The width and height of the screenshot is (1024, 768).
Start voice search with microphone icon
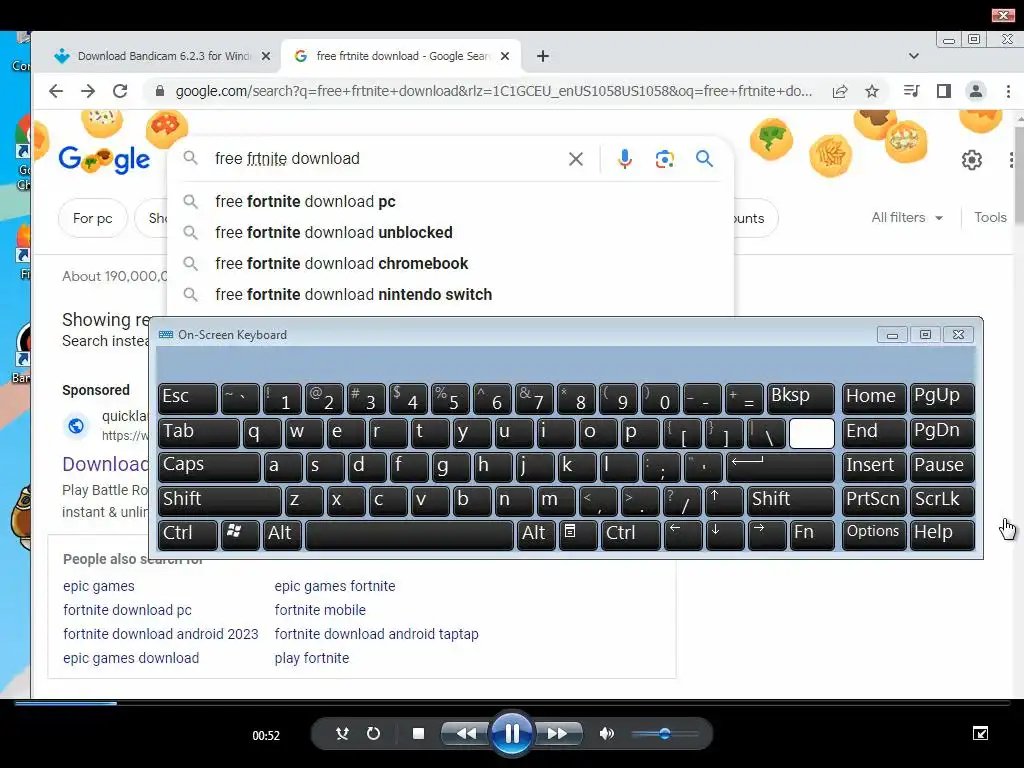(x=624, y=159)
